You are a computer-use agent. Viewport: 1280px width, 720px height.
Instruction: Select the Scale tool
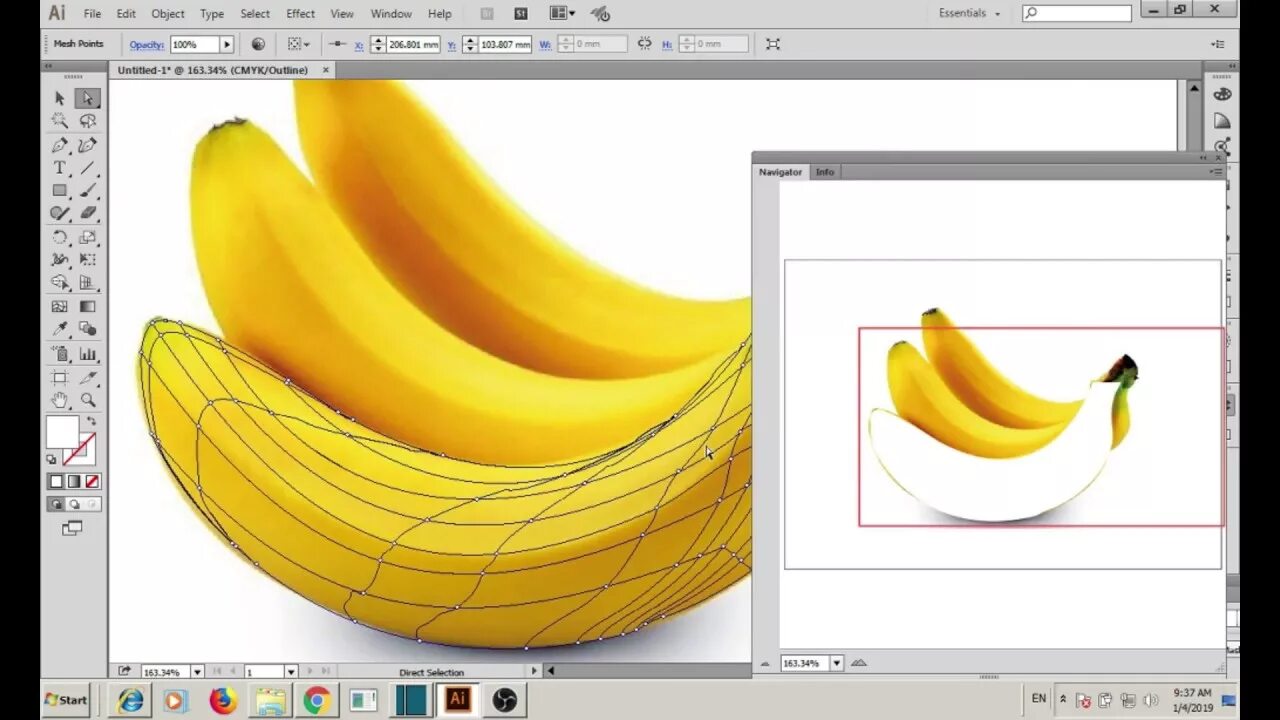pyautogui.click(x=88, y=237)
